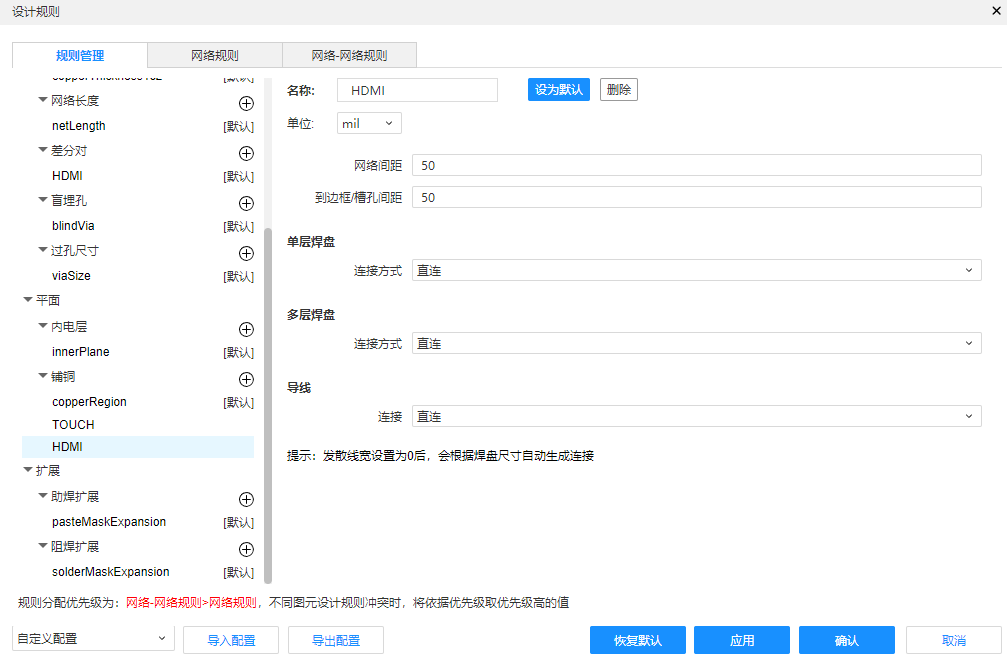The image size is (1007, 669).
Task: Click the rule tree vertical scrollbar
Action: coord(268,404)
